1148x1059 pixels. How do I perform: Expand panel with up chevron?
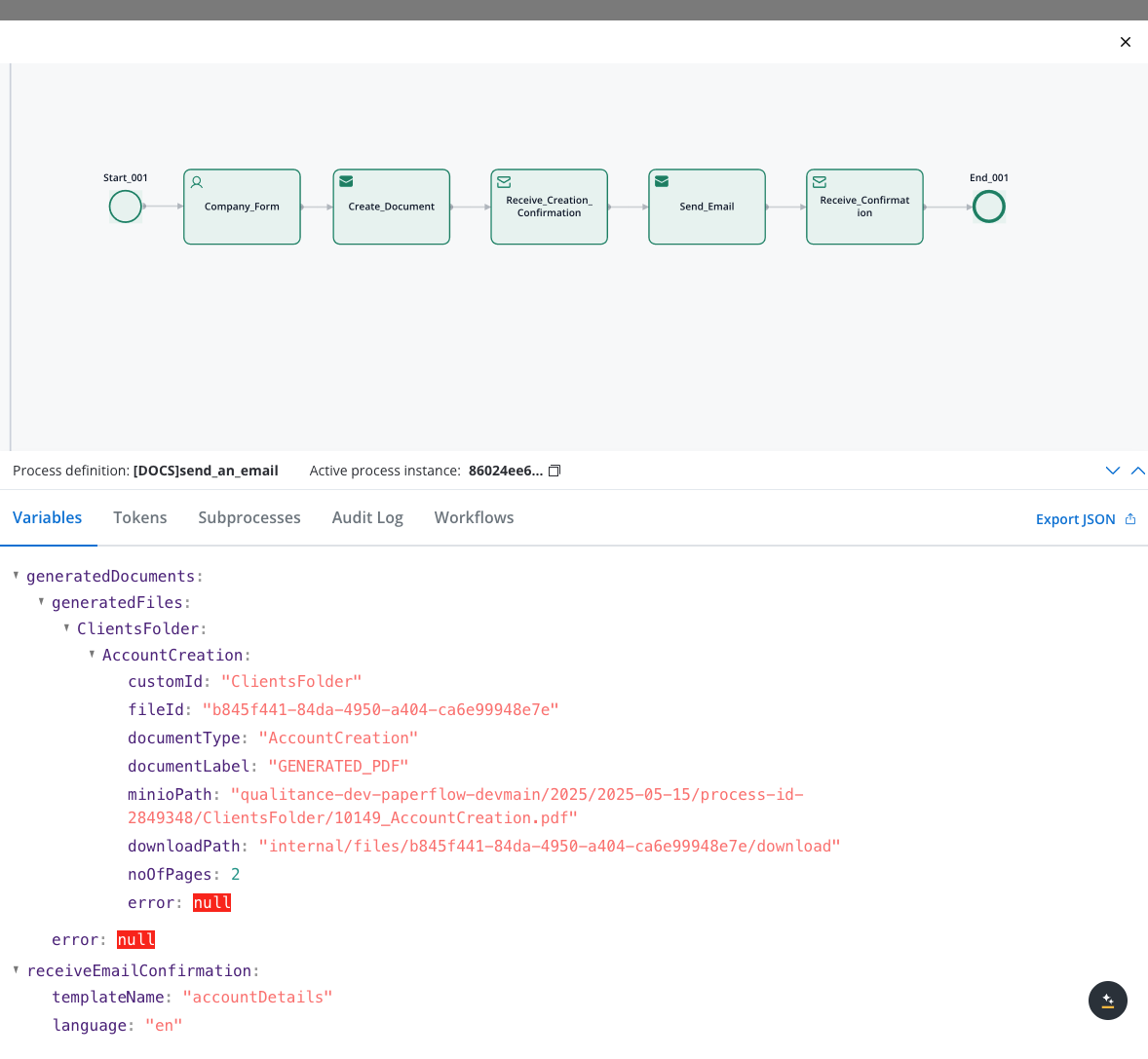pos(1137,471)
